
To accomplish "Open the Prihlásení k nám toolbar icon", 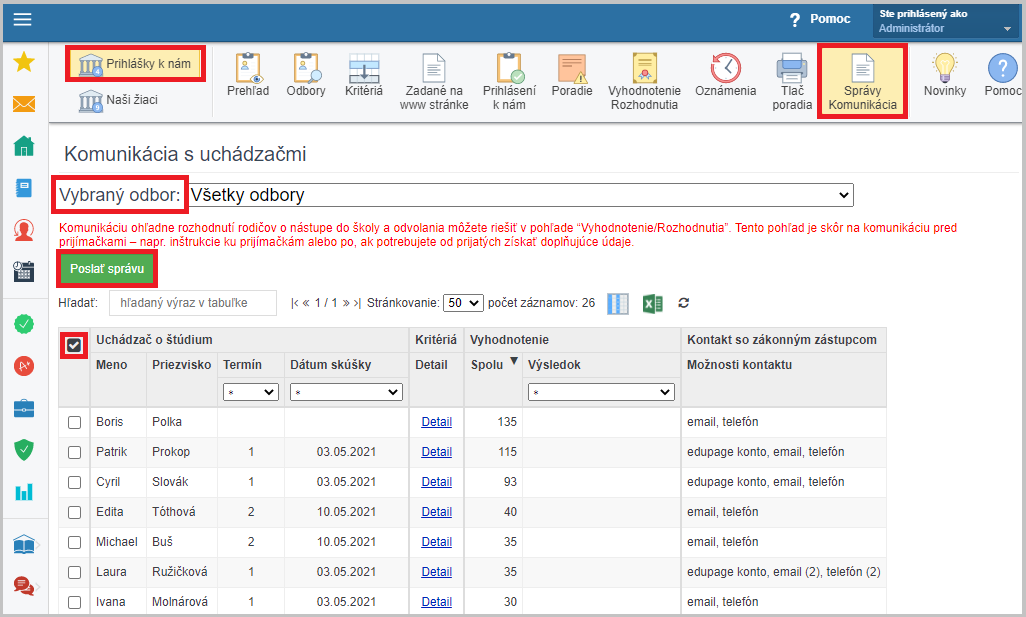I will point(509,81).
